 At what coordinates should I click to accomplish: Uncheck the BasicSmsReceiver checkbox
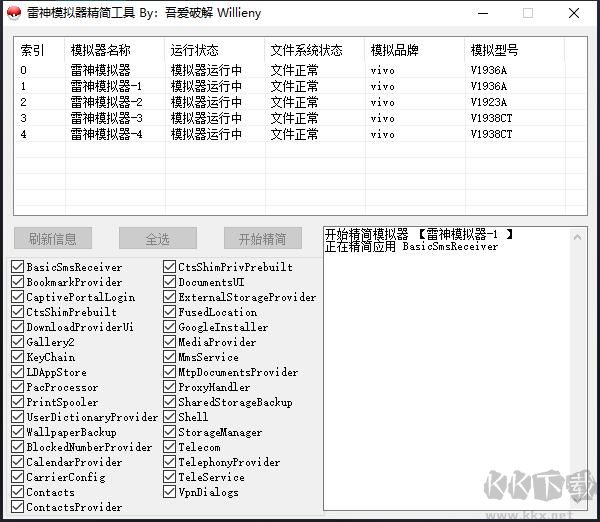point(17,267)
